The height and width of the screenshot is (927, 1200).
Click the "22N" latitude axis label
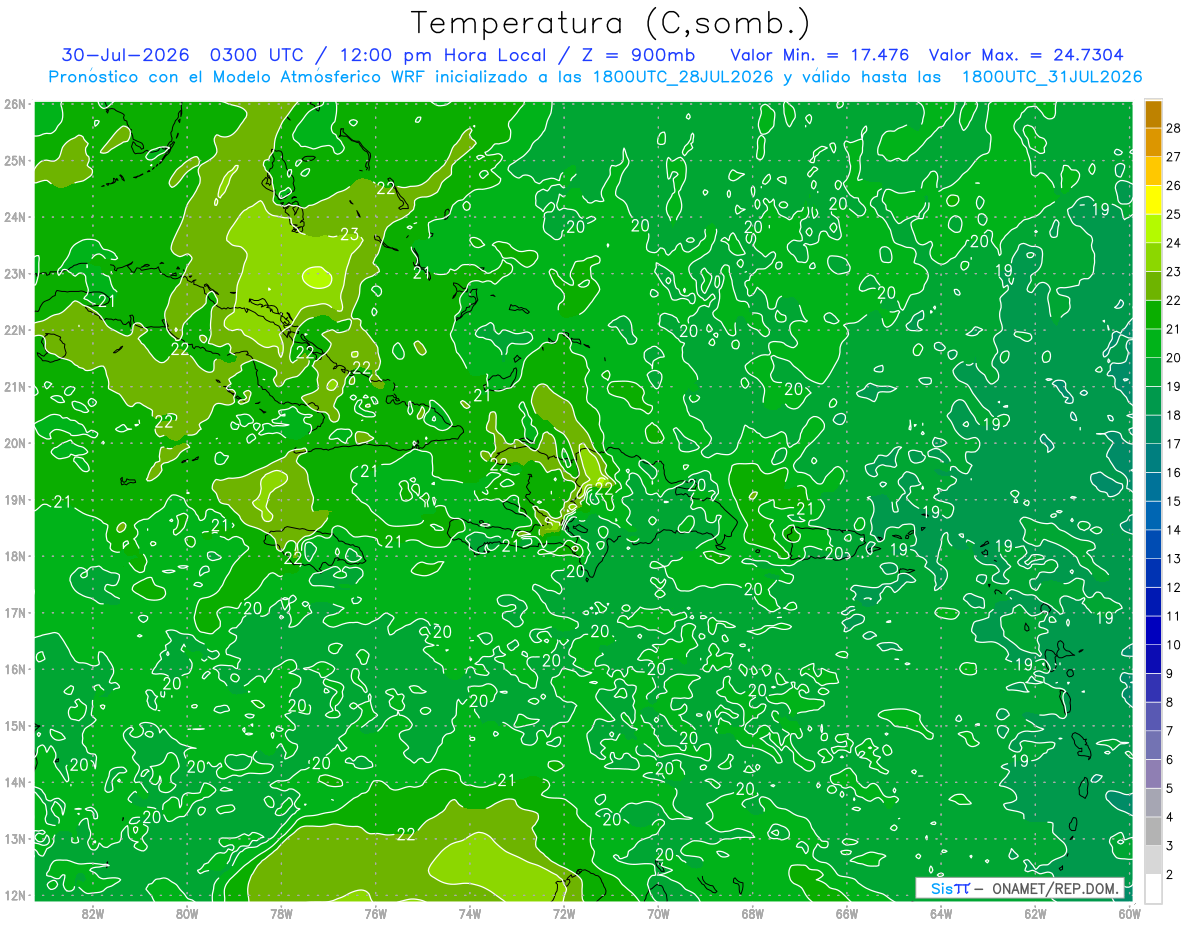pyautogui.click(x=14, y=330)
